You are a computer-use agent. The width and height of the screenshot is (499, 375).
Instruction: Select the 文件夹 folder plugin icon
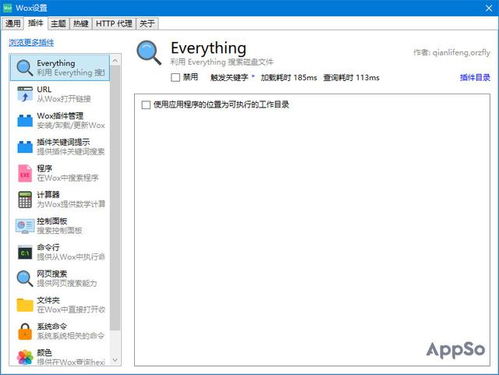[x=25, y=305]
